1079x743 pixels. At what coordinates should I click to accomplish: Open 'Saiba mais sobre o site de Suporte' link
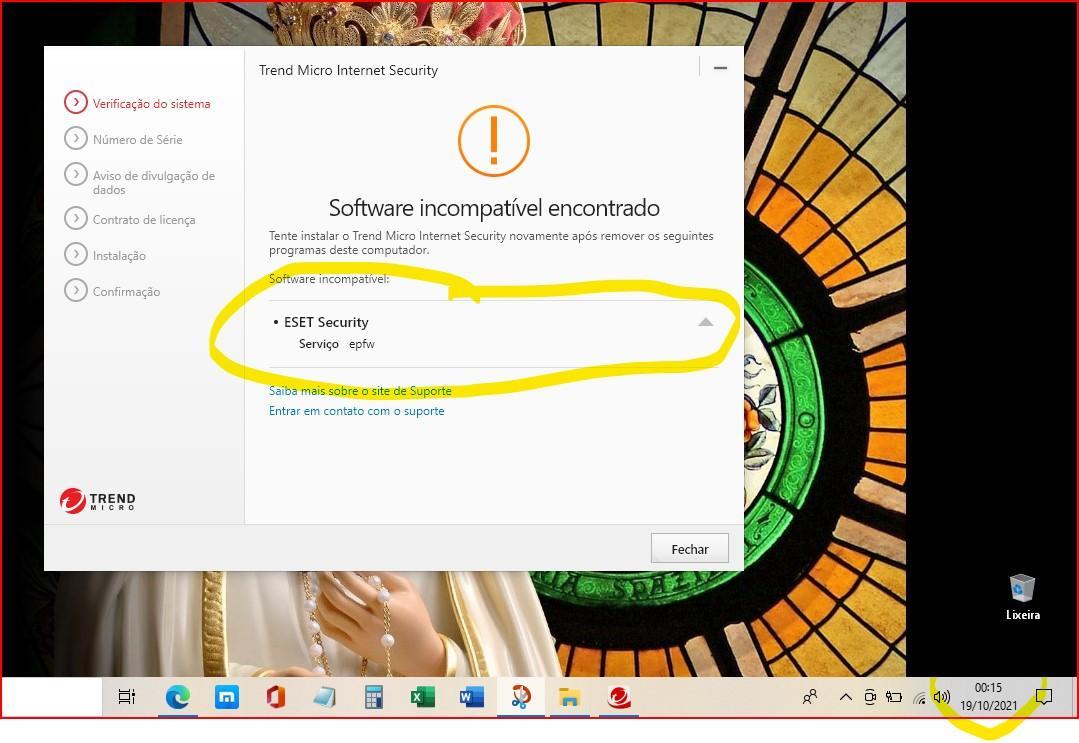point(360,391)
